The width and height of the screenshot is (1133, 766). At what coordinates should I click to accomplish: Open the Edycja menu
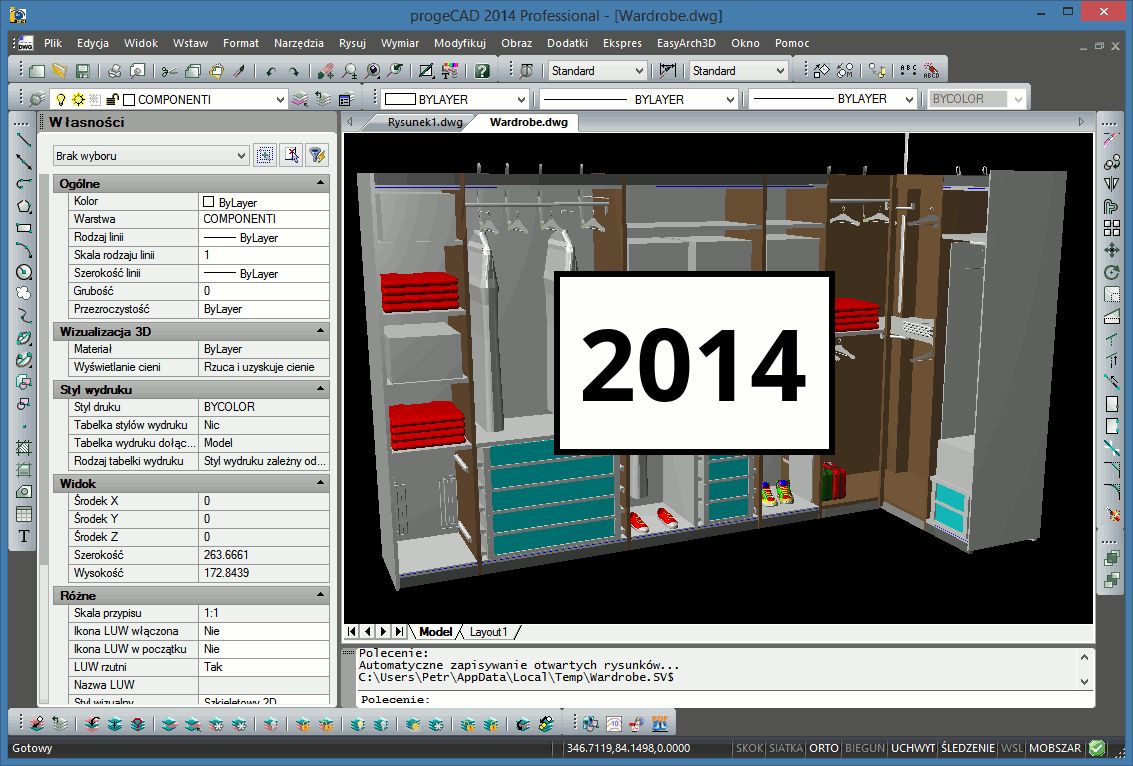pyautogui.click(x=92, y=43)
